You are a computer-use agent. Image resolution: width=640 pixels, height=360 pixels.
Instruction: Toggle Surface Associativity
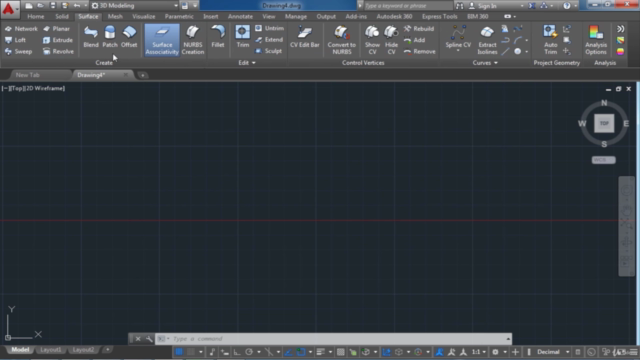point(162,40)
